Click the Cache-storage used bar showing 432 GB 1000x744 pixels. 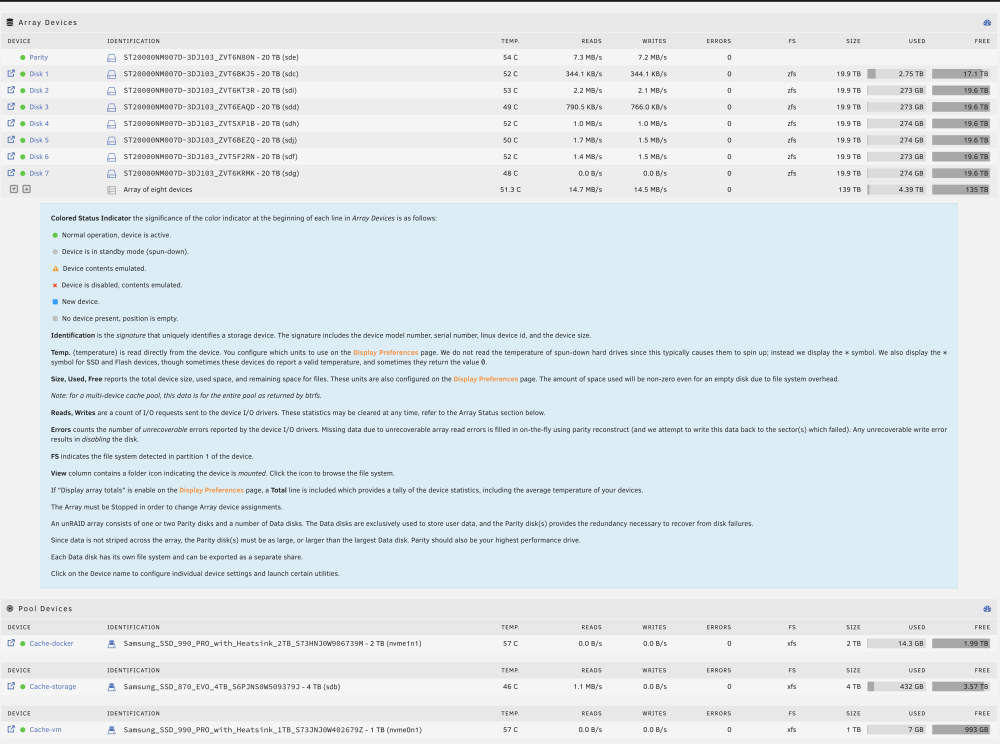click(x=897, y=687)
